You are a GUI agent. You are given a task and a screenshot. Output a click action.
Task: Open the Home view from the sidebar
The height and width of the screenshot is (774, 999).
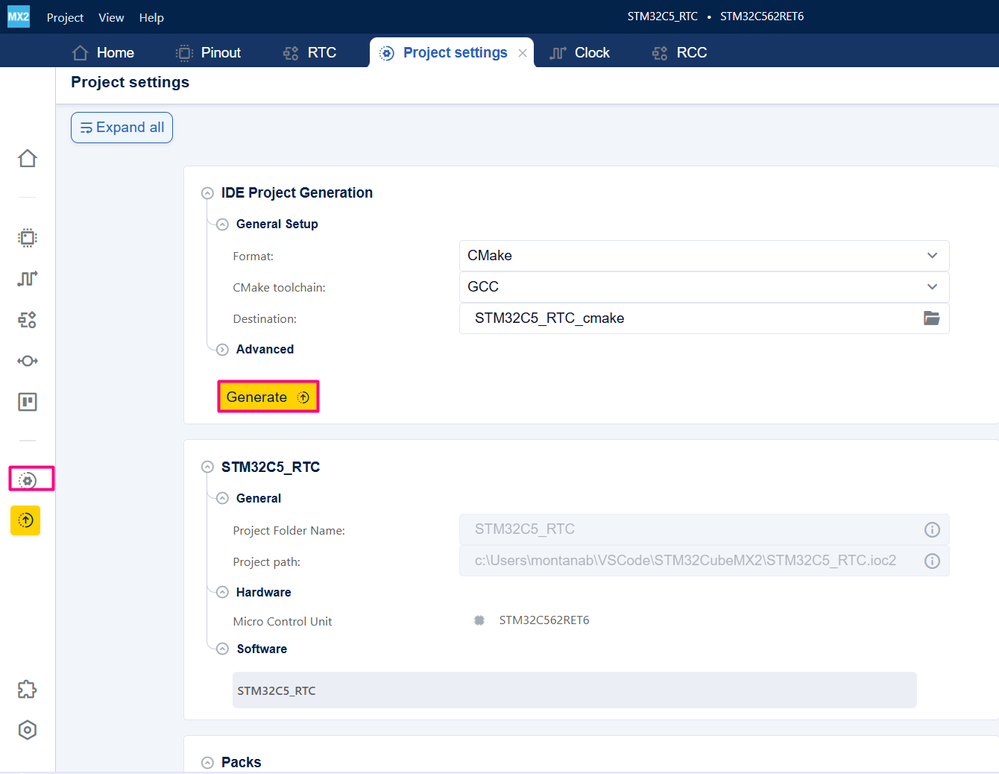[27, 158]
